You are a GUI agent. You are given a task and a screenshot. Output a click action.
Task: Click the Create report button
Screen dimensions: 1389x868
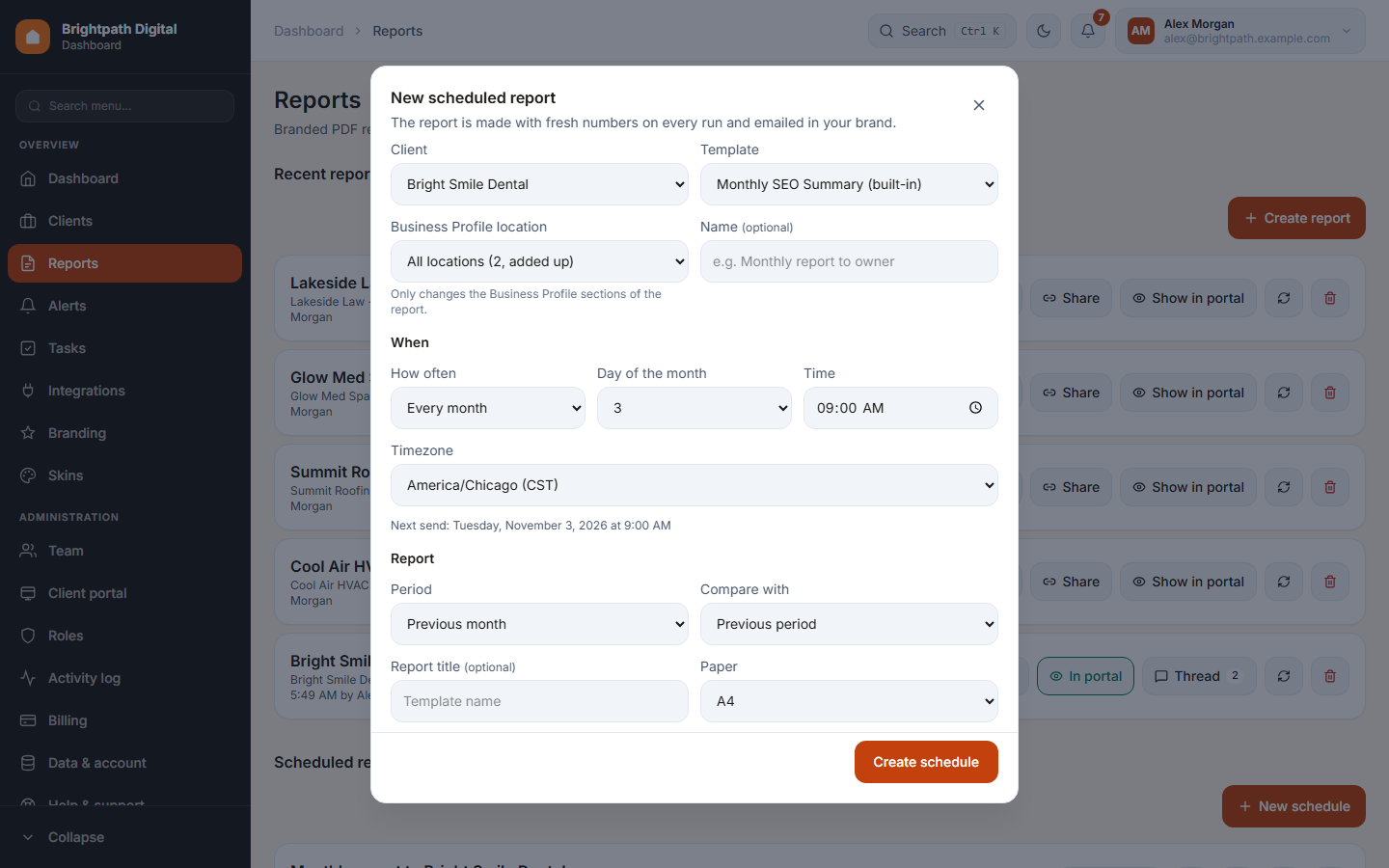(x=1296, y=218)
